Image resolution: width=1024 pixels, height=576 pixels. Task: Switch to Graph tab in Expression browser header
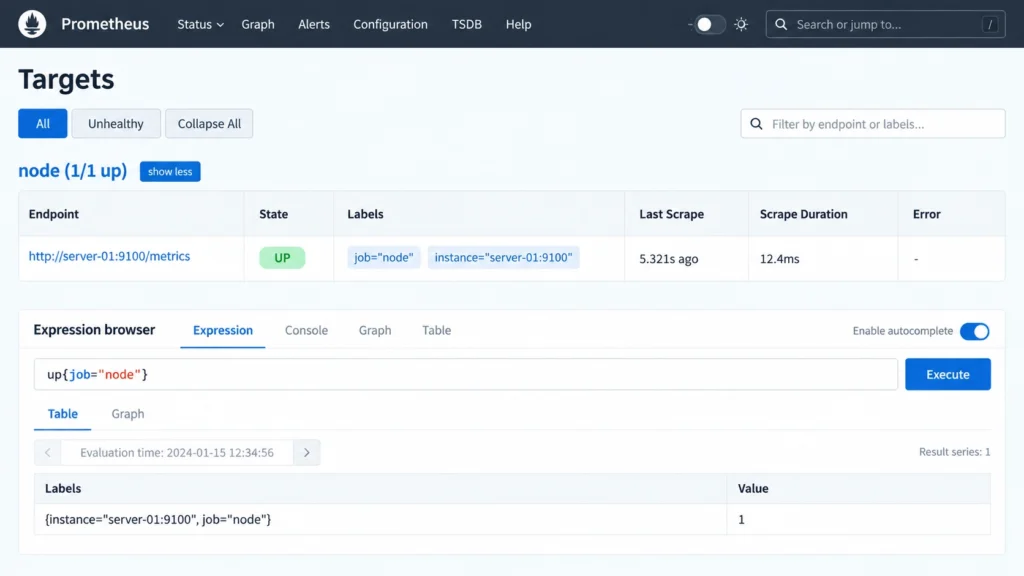pyautogui.click(x=375, y=330)
